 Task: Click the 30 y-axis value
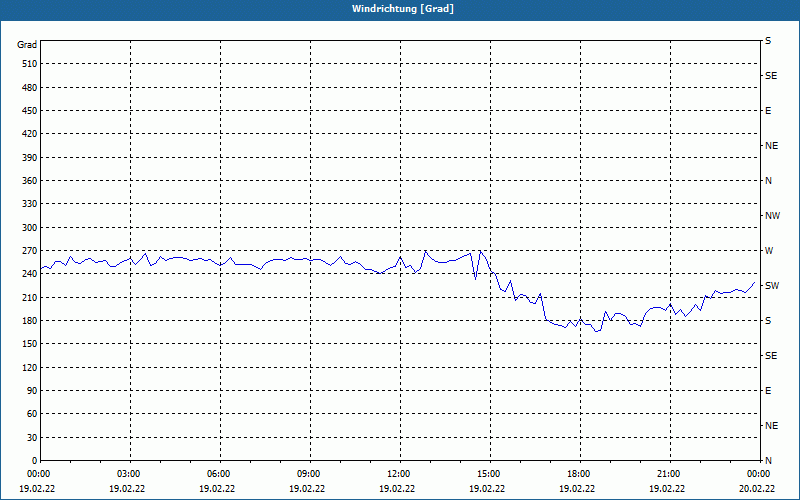(x=32, y=437)
